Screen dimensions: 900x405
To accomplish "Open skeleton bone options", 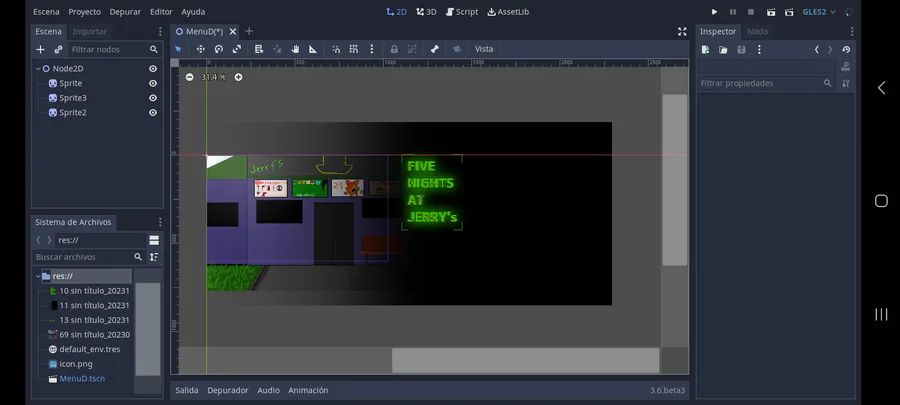I will [x=435, y=49].
